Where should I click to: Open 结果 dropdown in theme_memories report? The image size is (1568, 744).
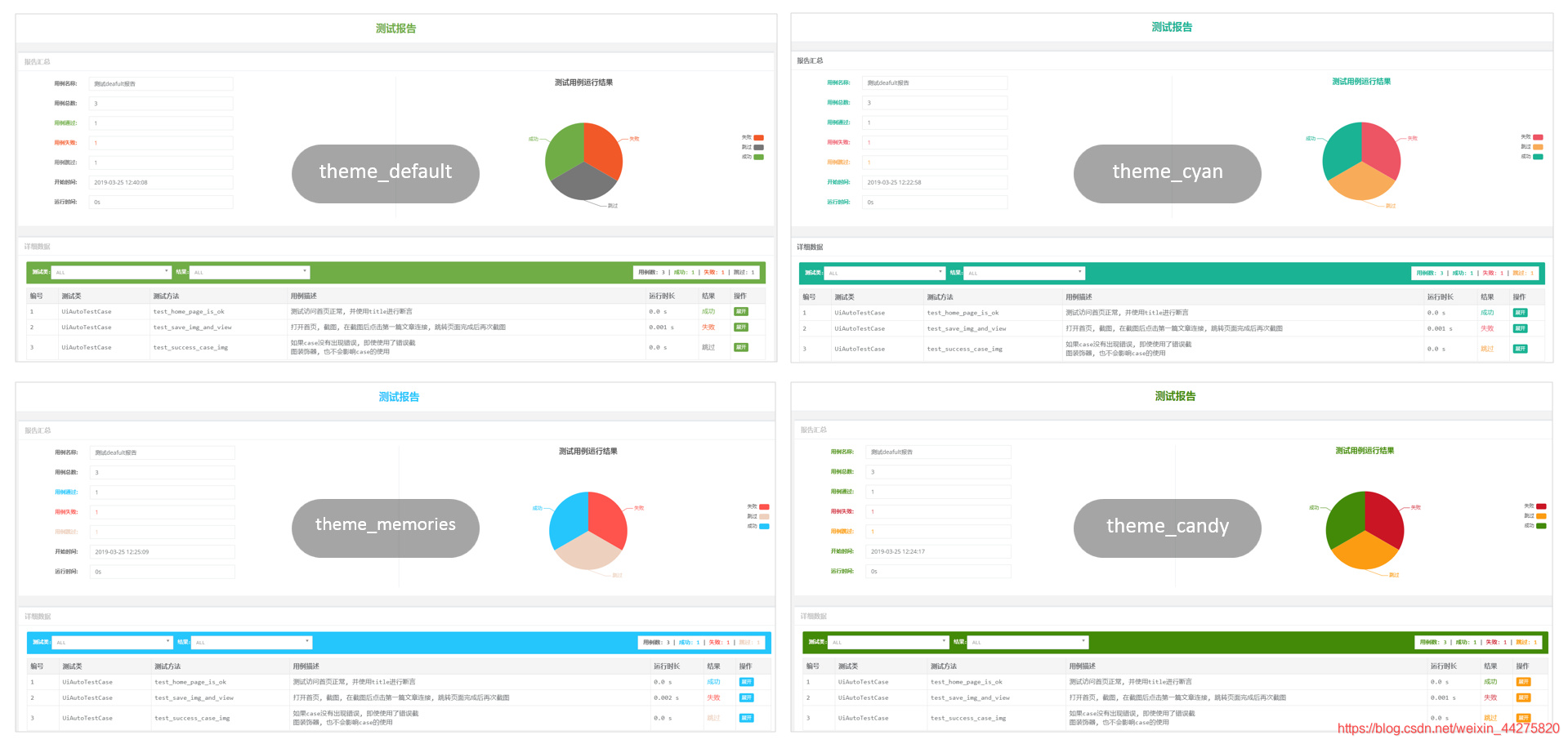(252, 642)
